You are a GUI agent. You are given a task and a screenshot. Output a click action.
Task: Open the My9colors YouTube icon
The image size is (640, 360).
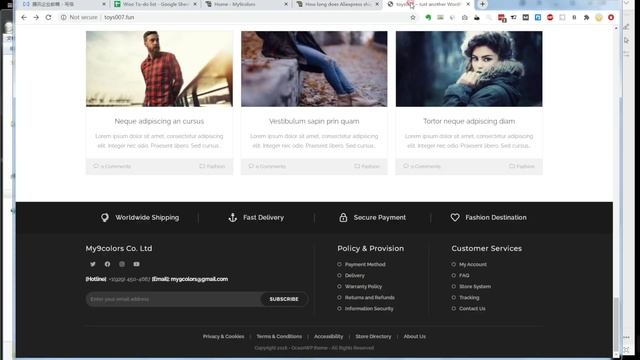point(136,264)
